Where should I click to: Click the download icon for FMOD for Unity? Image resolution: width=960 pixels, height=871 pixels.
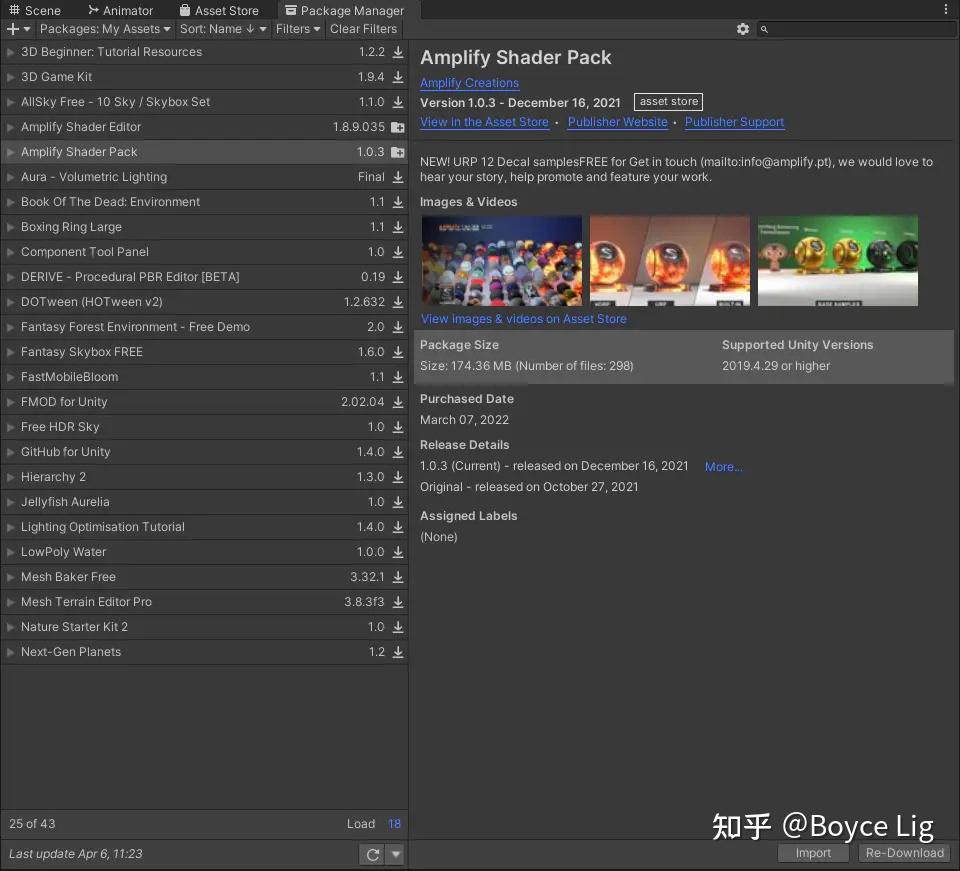click(x=396, y=402)
